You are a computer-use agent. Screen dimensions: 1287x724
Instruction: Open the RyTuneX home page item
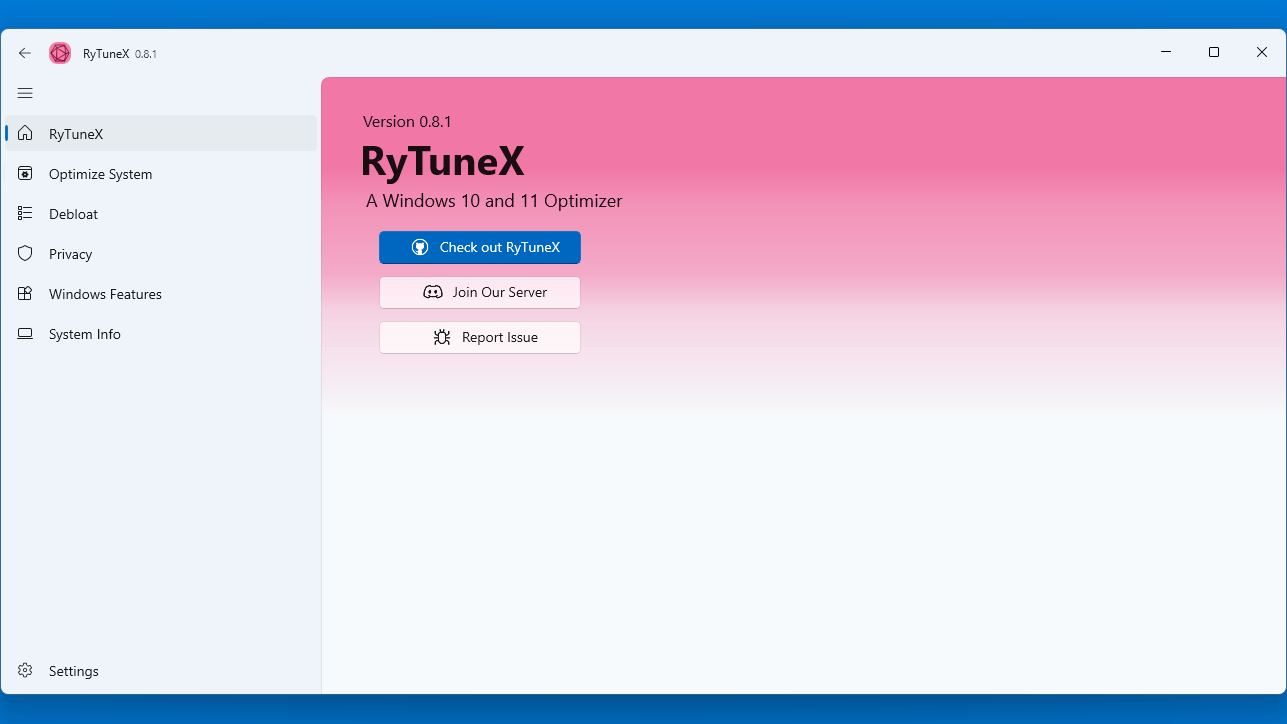161,133
